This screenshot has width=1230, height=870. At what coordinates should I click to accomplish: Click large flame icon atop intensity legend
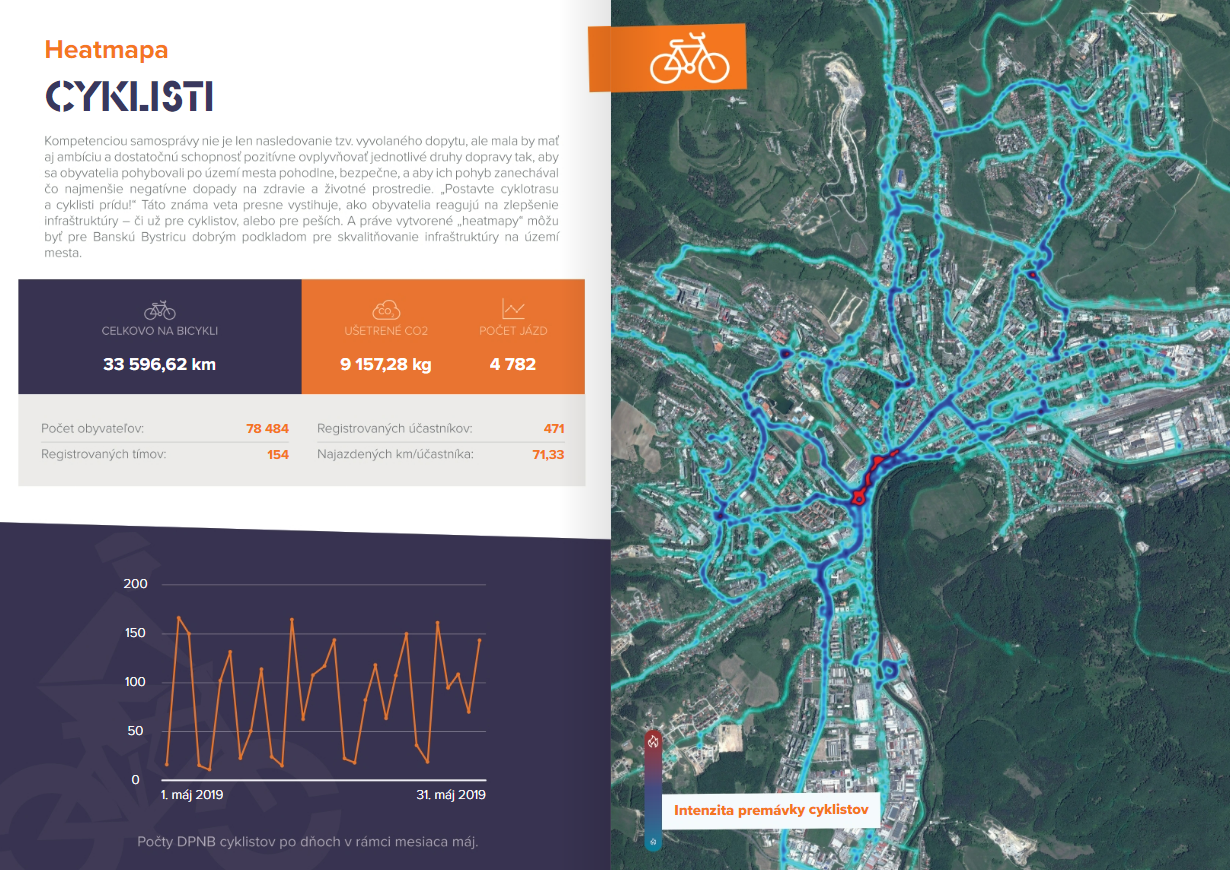(x=653, y=741)
